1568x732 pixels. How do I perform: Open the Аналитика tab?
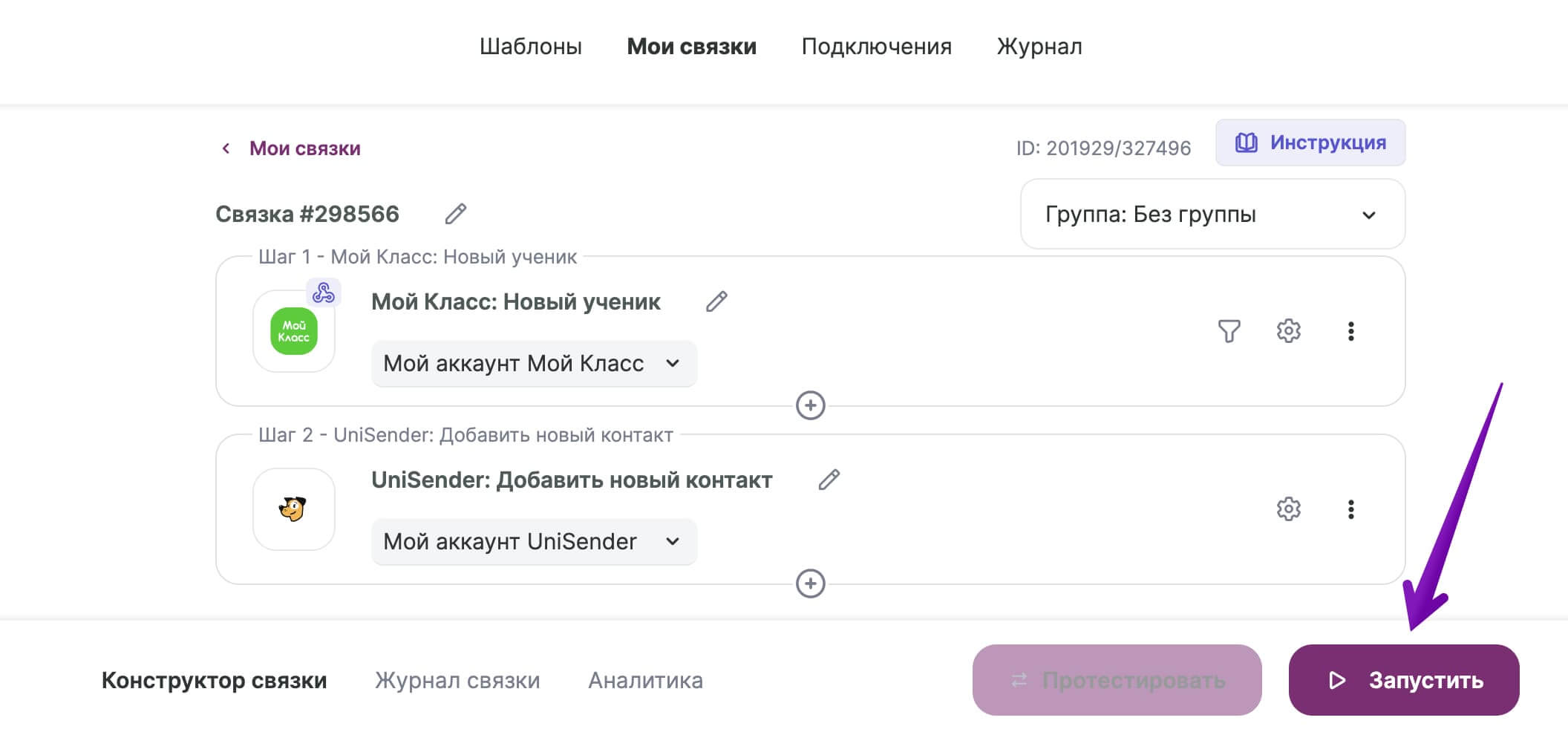click(x=646, y=680)
